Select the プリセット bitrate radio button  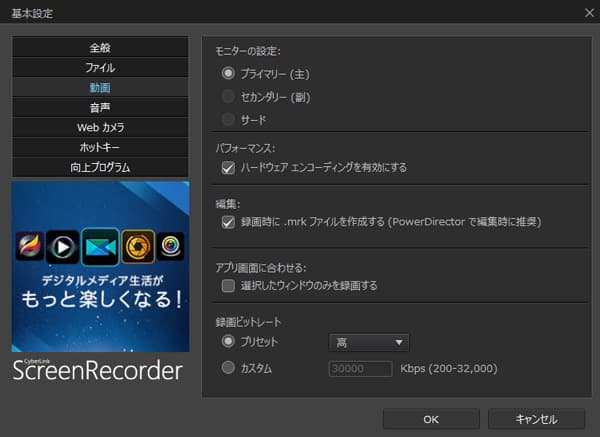pyautogui.click(x=228, y=341)
